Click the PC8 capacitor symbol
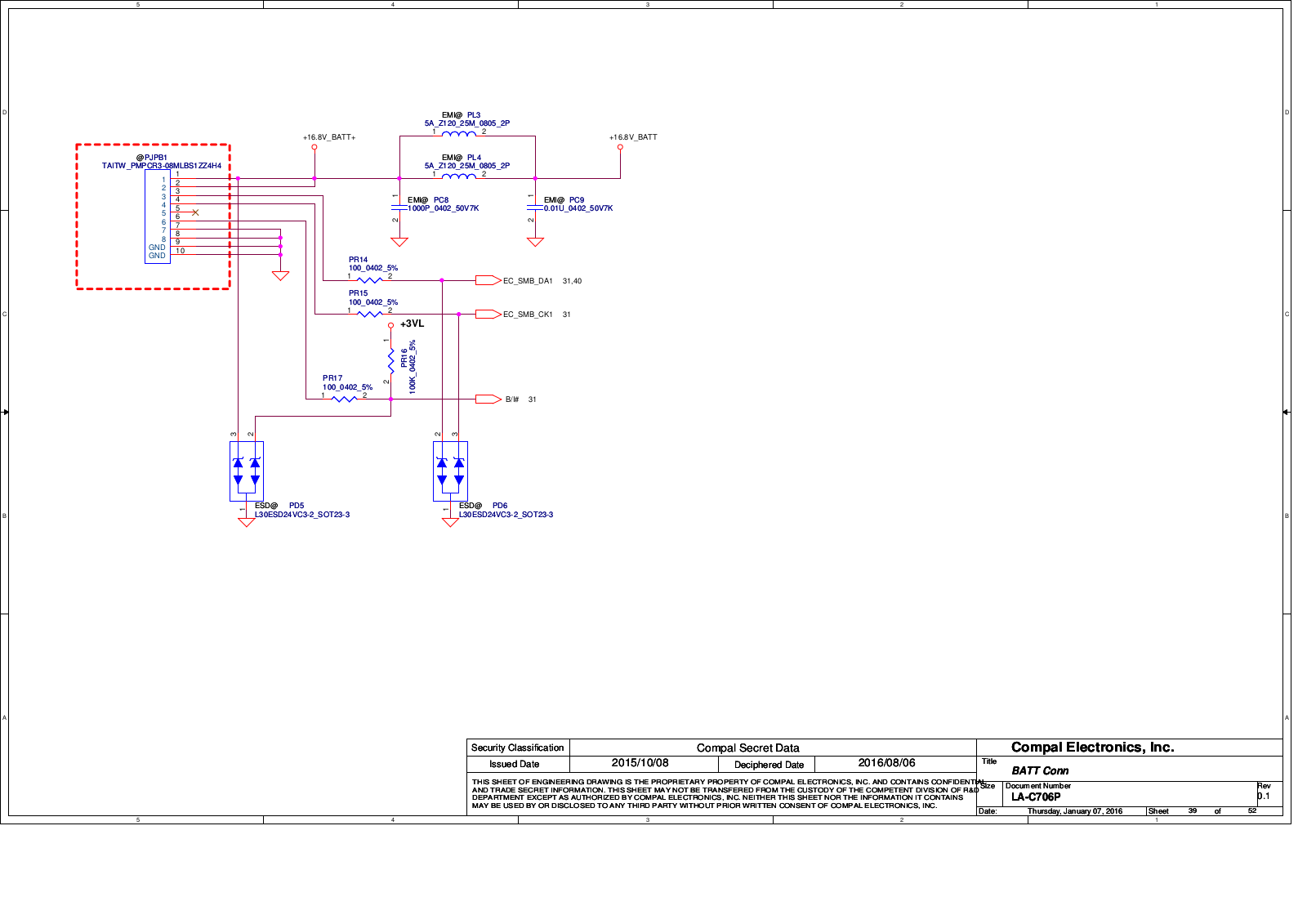1307x924 pixels. pyautogui.click(x=399, y=208)
